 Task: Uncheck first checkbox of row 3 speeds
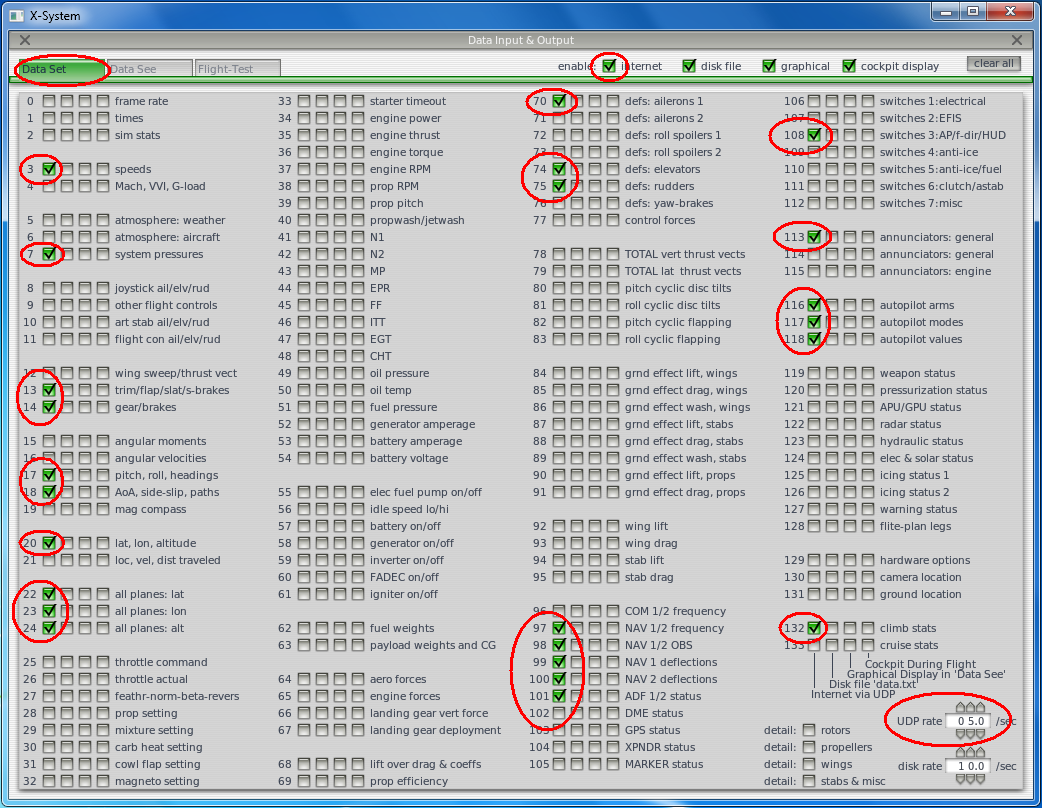[48, 169]
